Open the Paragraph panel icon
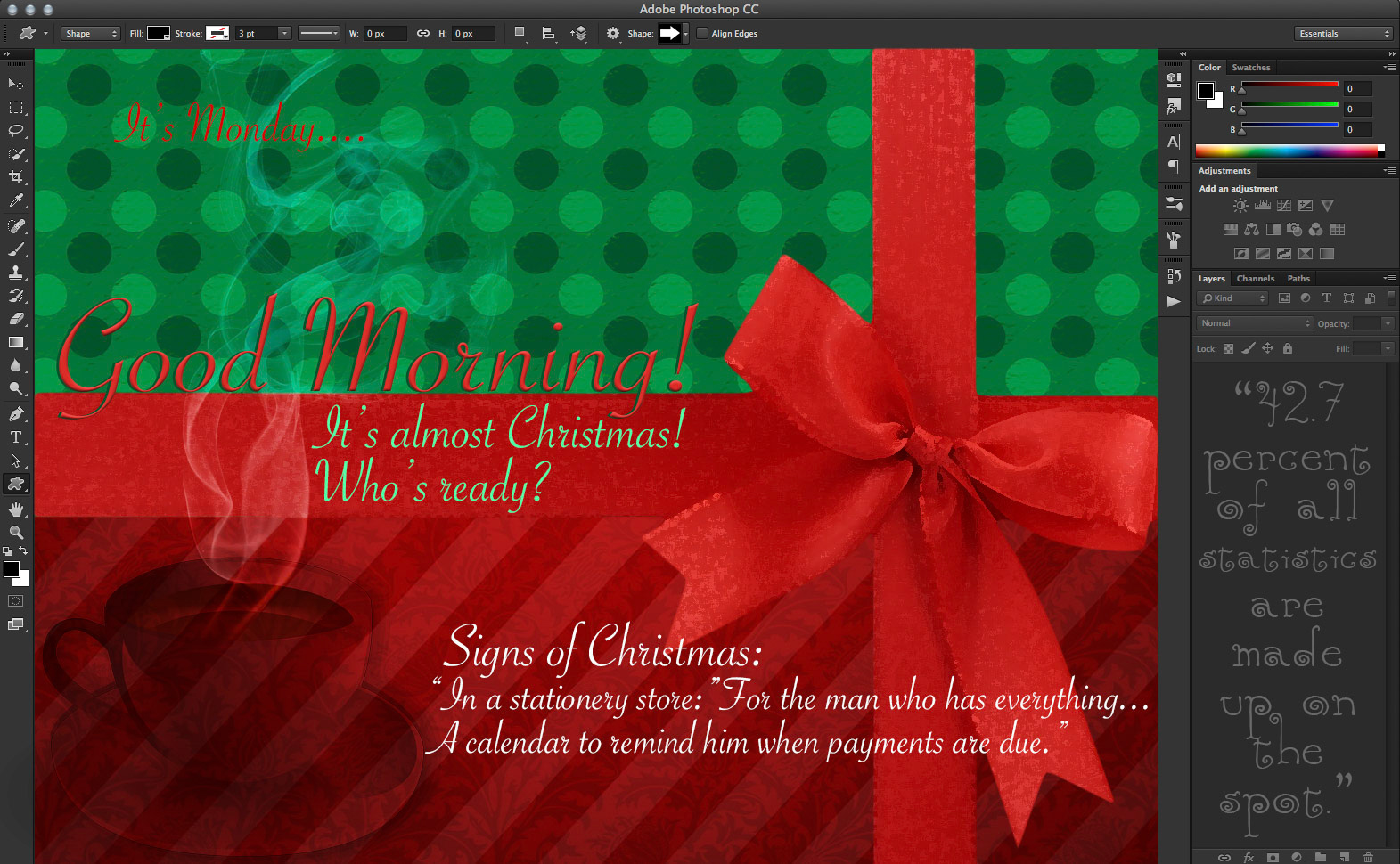 click(1174, 167)
